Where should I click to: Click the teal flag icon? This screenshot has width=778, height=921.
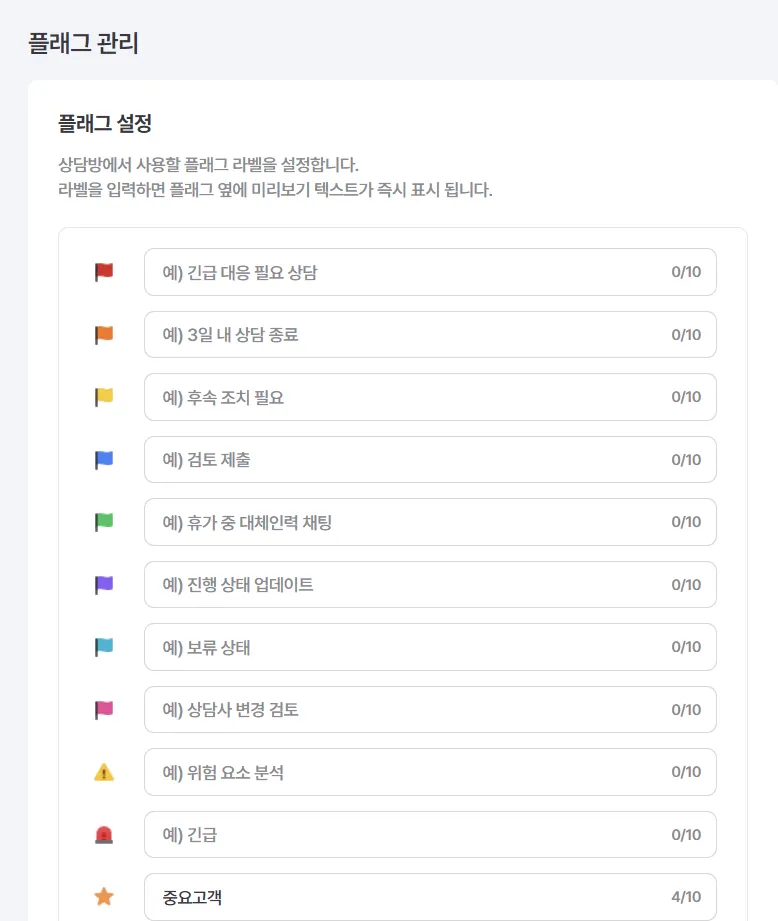pos(104,647)
